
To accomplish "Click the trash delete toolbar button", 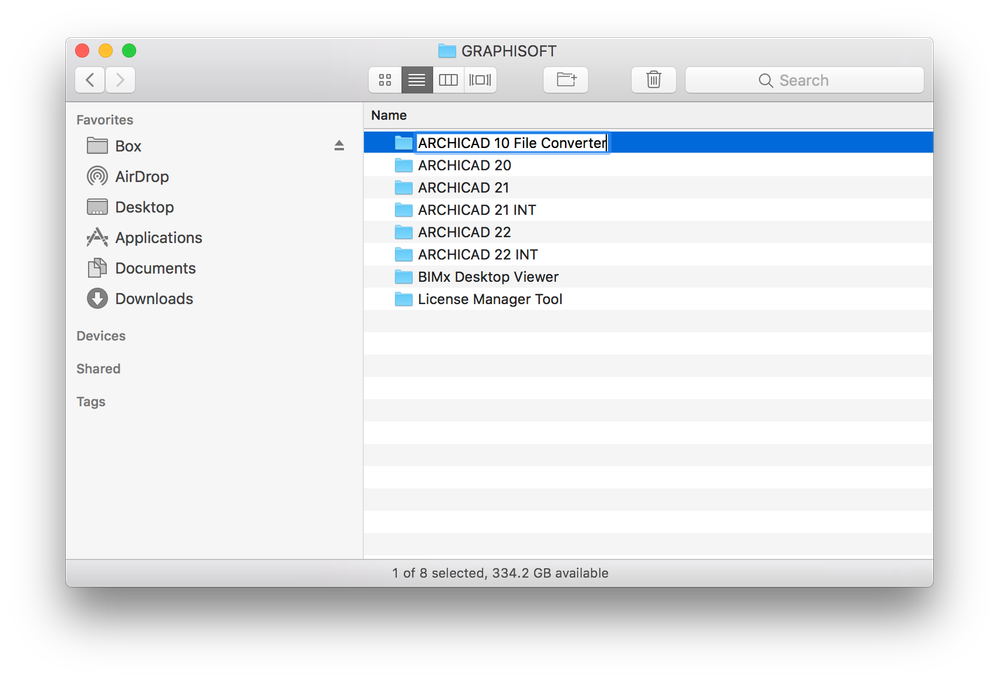I will (x=654, y=80).
